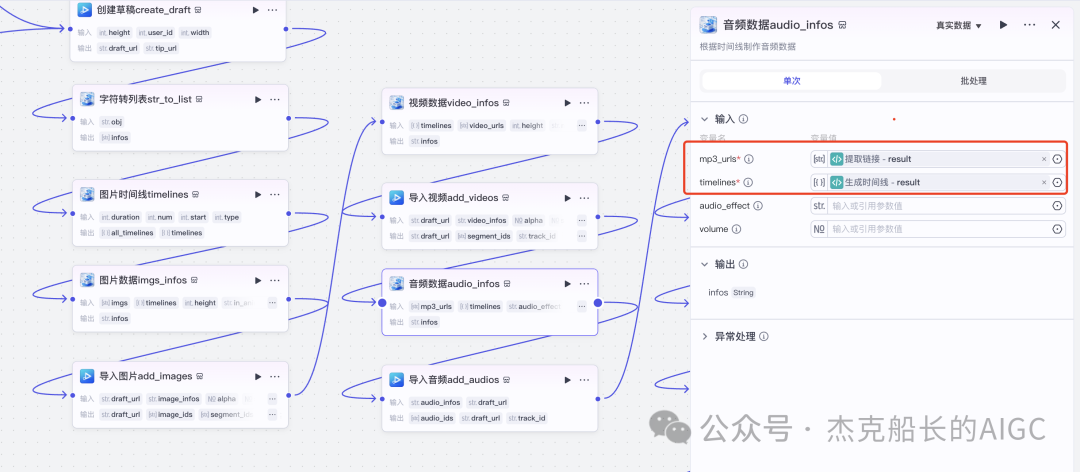Screen dimensions: 1080x472
Task: Show info tooltip next to 输入
Action: click(743, 119)
